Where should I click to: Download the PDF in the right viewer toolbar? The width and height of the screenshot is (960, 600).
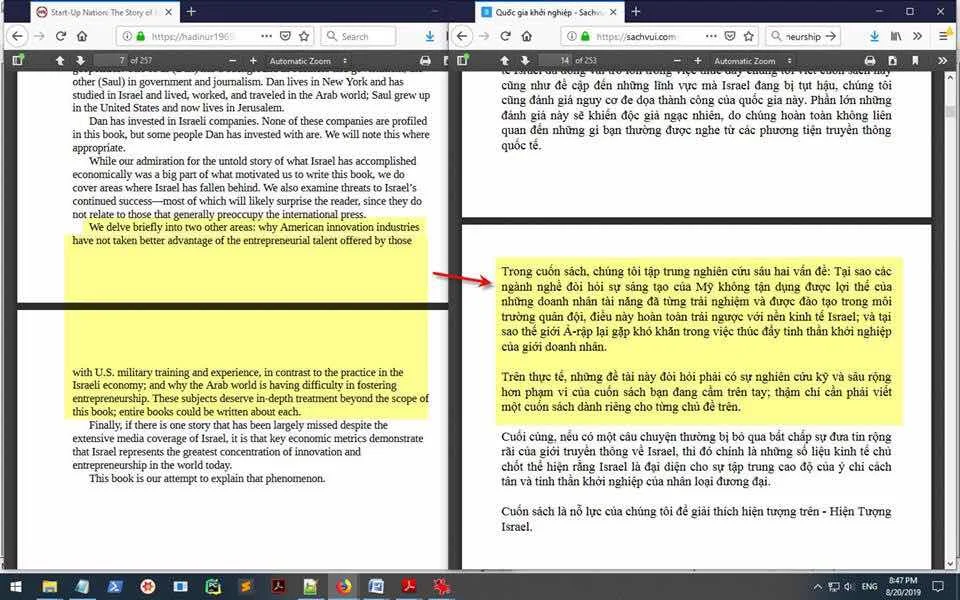(x=892, y=61)
